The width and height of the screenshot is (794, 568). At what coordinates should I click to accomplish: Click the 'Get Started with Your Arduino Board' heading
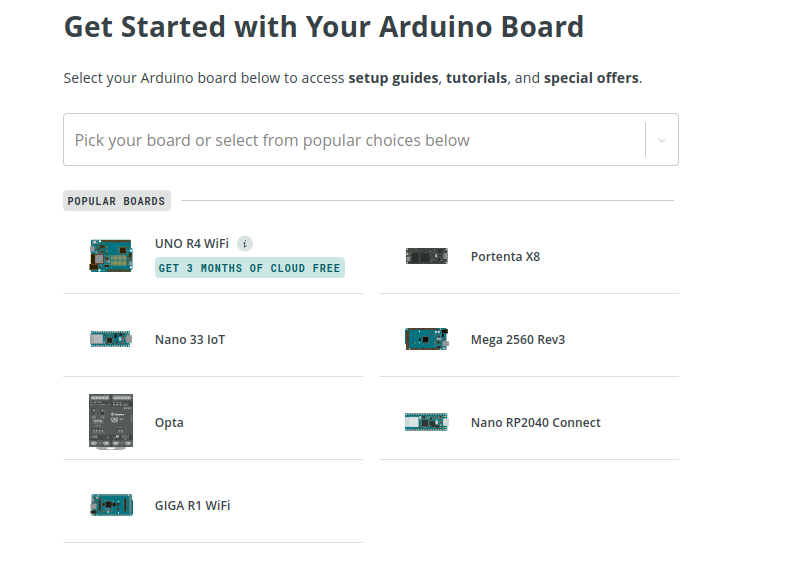point(324,27)
